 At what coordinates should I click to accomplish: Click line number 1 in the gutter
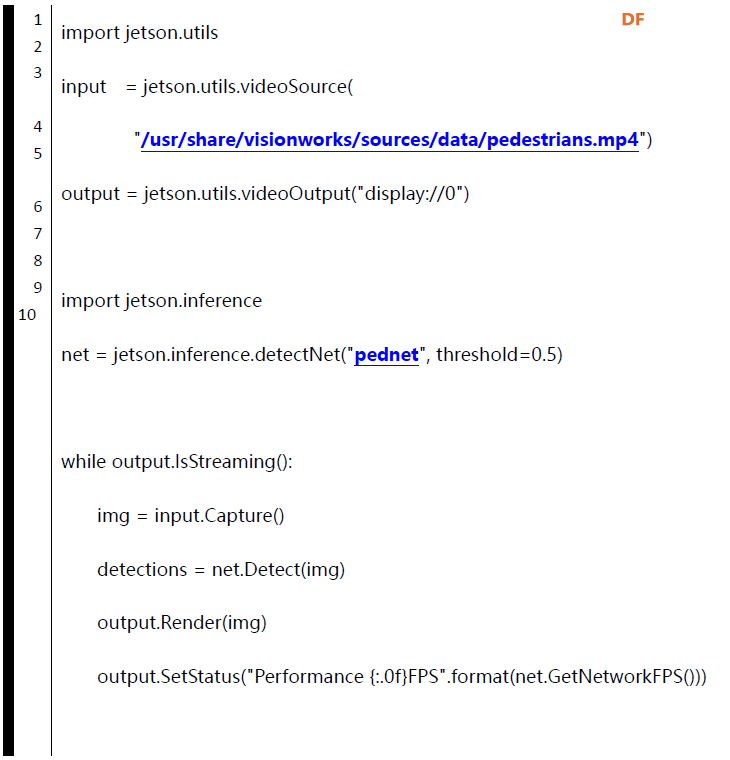tap(38, 20)
